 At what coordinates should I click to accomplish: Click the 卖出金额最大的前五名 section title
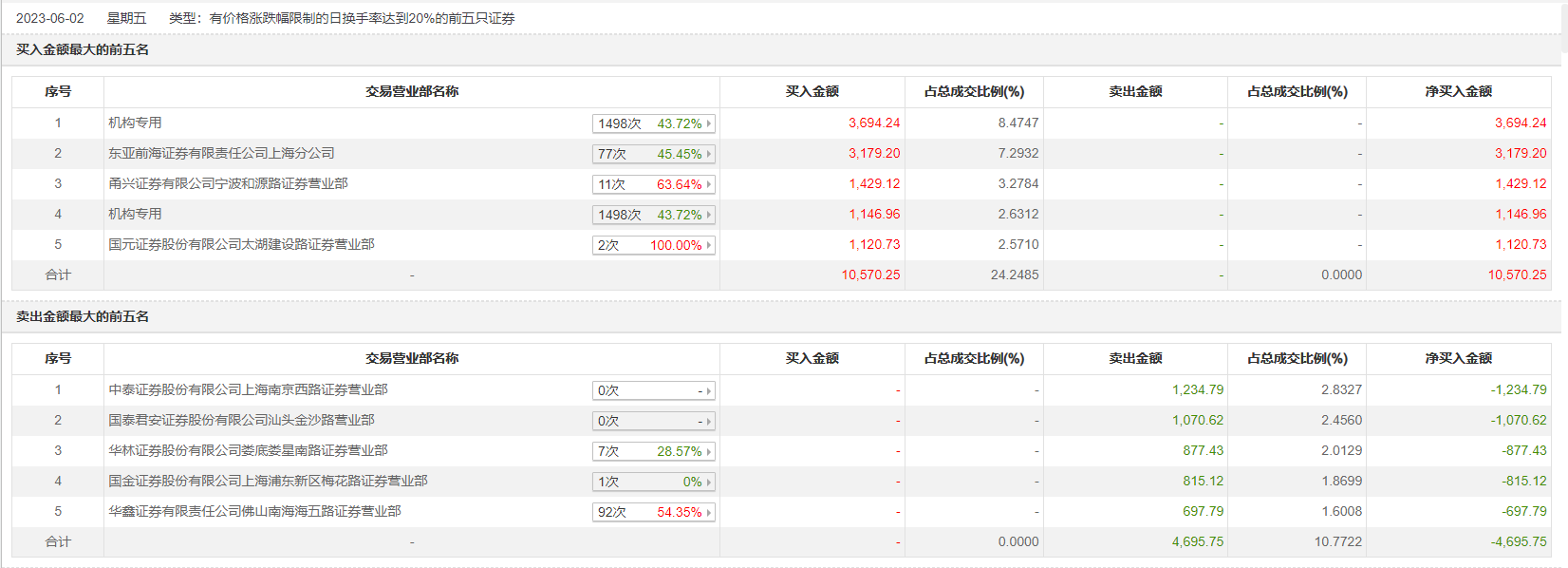[x=83, y=316]
